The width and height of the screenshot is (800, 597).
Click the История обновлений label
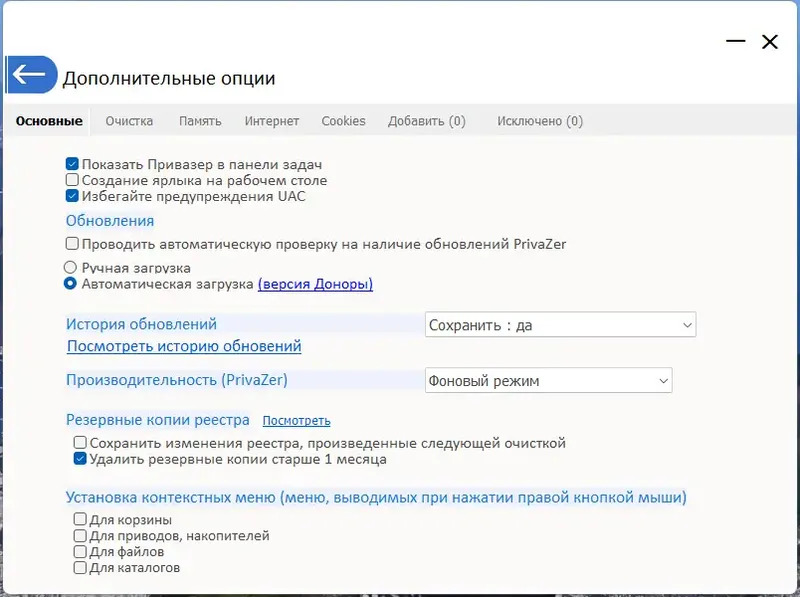pyautogui.click(x=141, y=324)
